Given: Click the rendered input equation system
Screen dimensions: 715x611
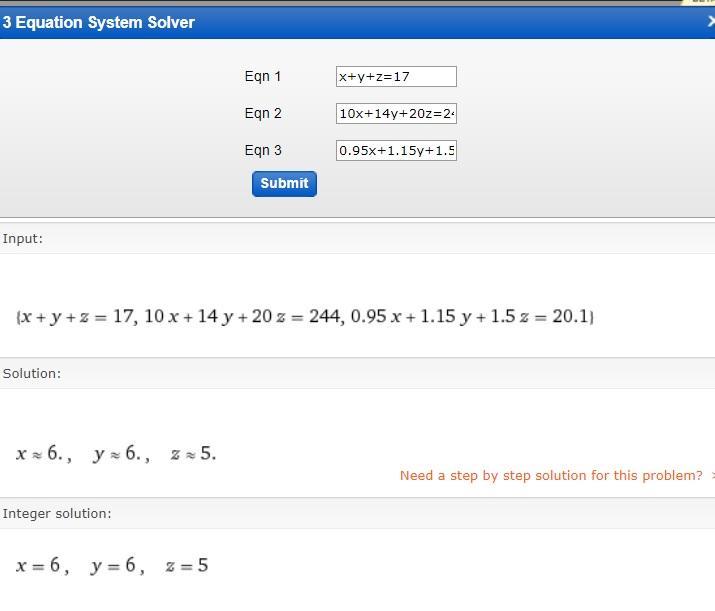Looking at the screenshot, I should pos(305,317).
